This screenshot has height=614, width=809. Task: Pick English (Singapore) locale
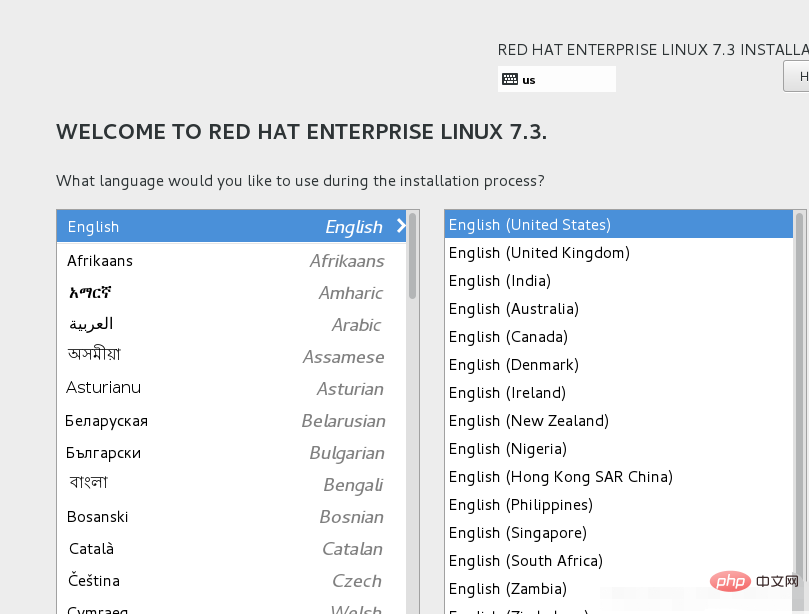pyautogui.click(x=619, y=532)
